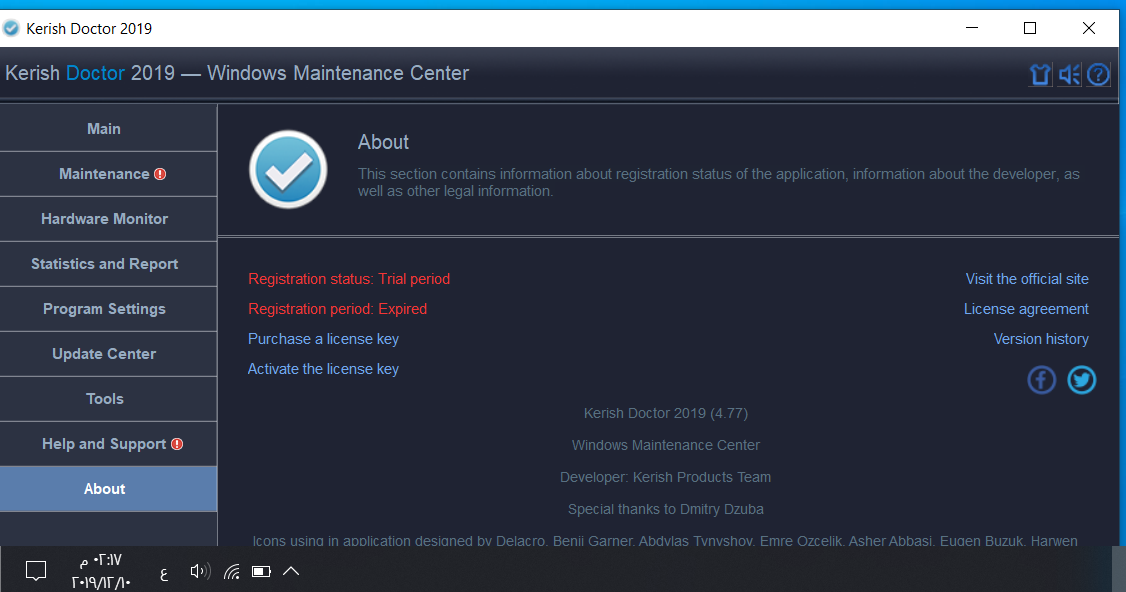
Task: Open the Tools section
Action: 108,399
